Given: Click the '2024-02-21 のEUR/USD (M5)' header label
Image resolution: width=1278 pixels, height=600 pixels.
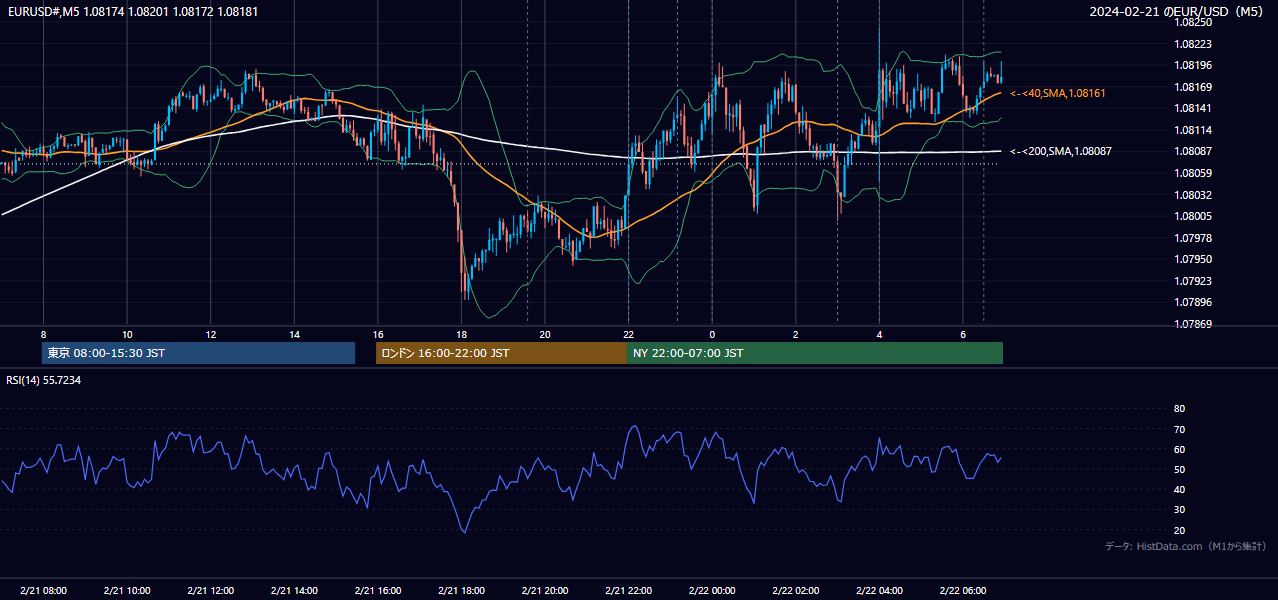Looking at the screenshot, I should point(1176,10).
